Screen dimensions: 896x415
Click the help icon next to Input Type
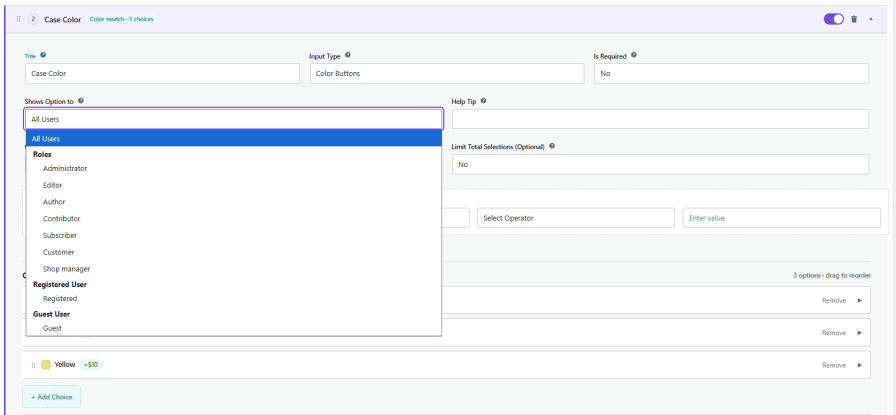tap(347, 55)
